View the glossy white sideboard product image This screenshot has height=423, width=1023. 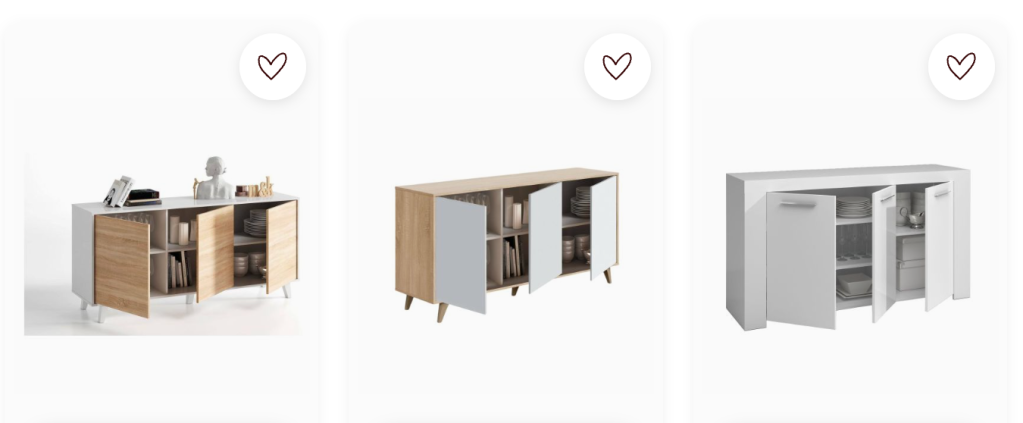tap(848, 247)
